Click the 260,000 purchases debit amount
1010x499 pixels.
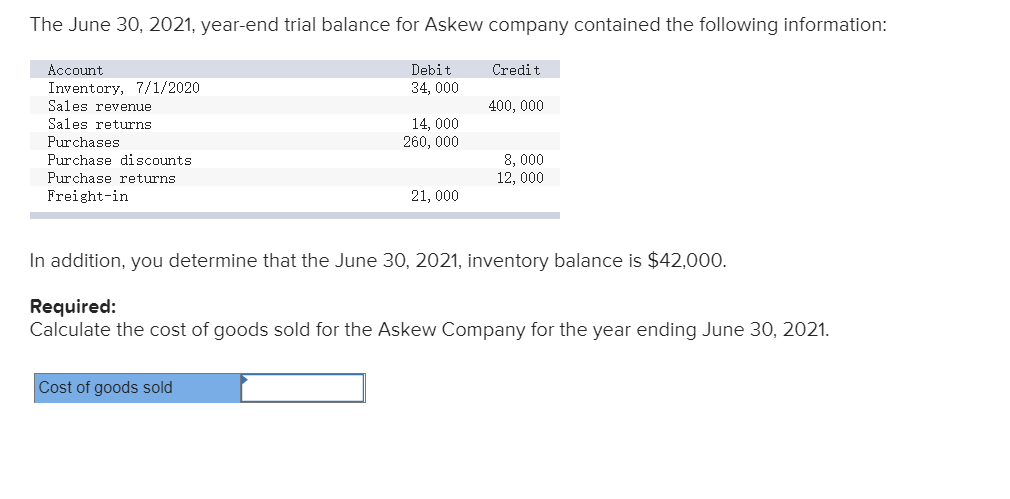(x=431, y=142)
